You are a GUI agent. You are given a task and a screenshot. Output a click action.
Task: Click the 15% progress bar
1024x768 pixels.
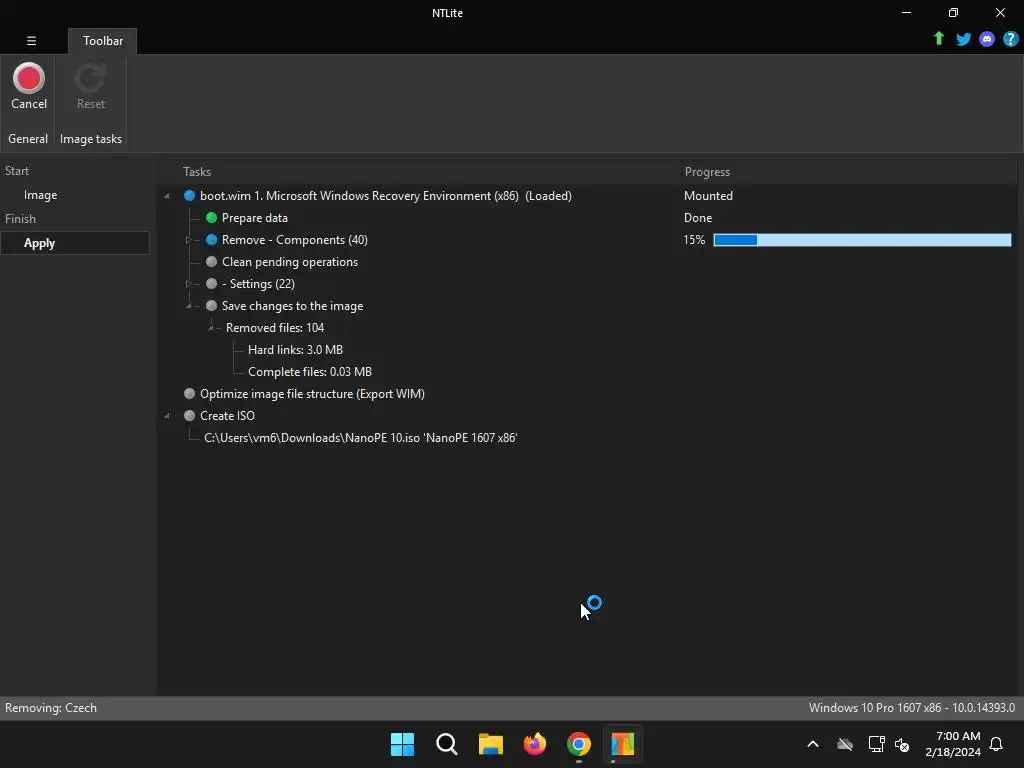coord(862,240)
